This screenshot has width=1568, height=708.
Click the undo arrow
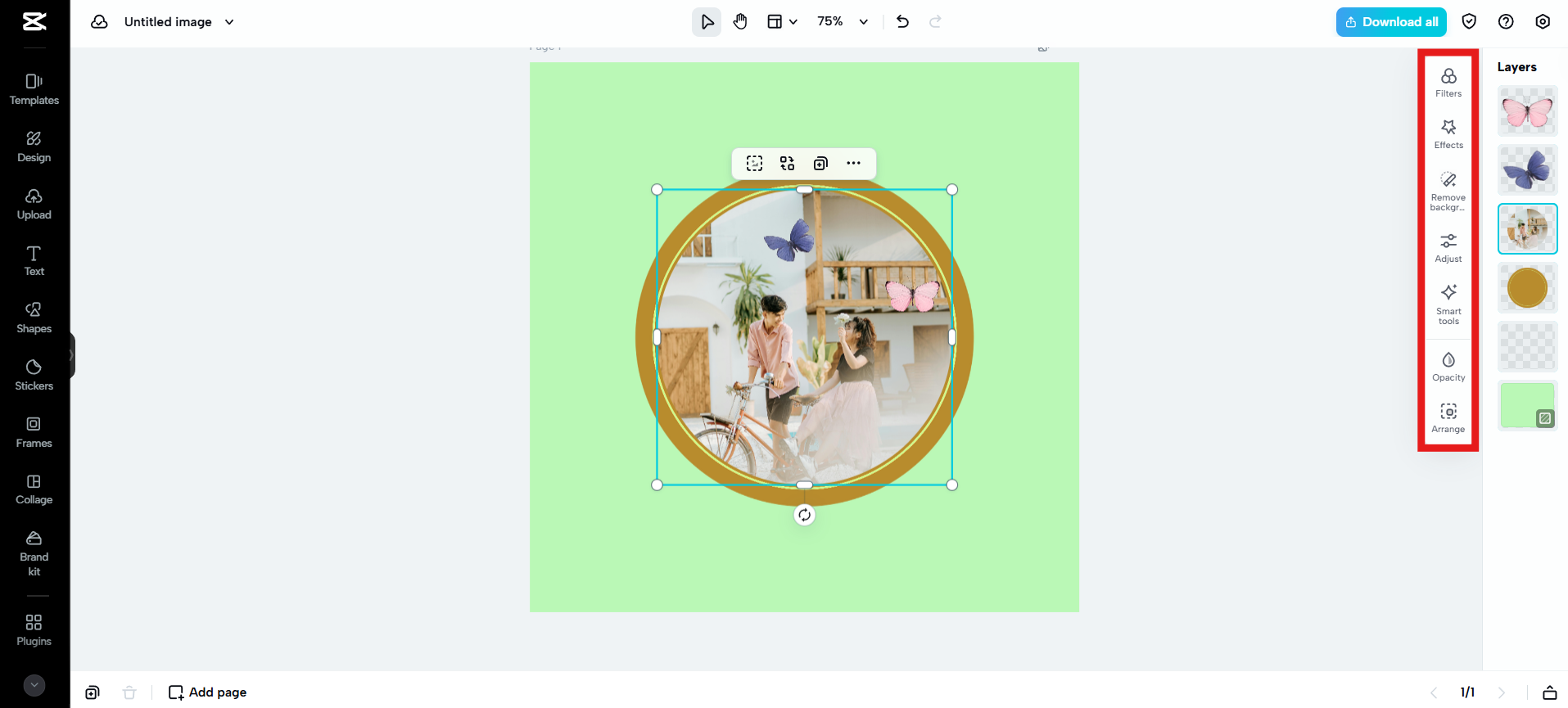pyautogui.click(x=902, y=22)
